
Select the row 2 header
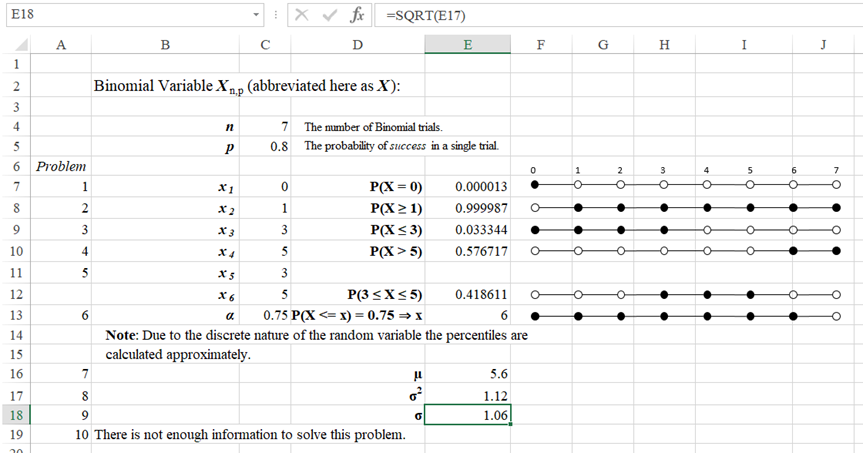16,85
